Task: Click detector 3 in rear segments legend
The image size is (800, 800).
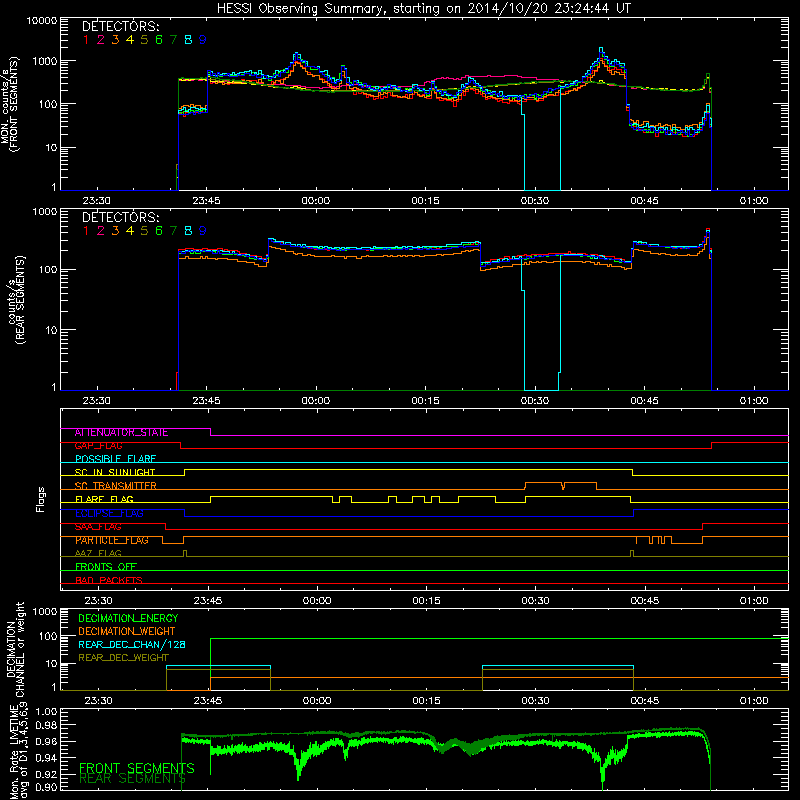Action: (115, 231)
